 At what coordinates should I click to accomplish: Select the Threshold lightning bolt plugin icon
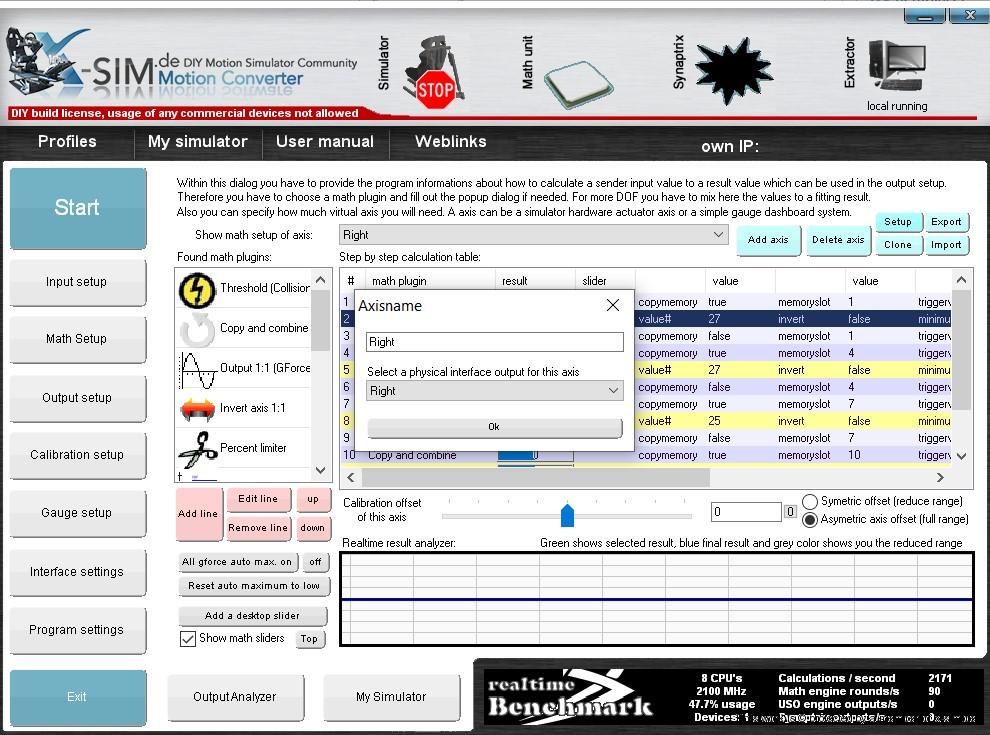click(197, 290)
